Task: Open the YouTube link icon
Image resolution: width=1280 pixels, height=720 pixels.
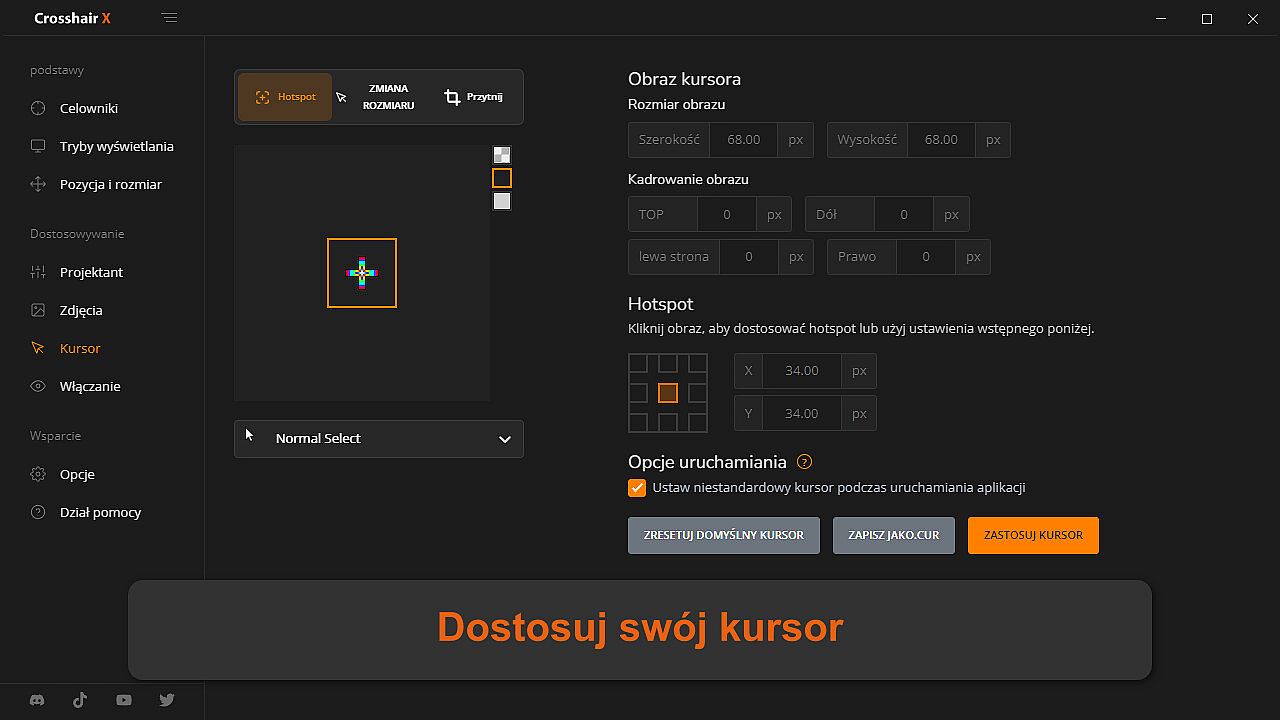Action: (124, 700)
